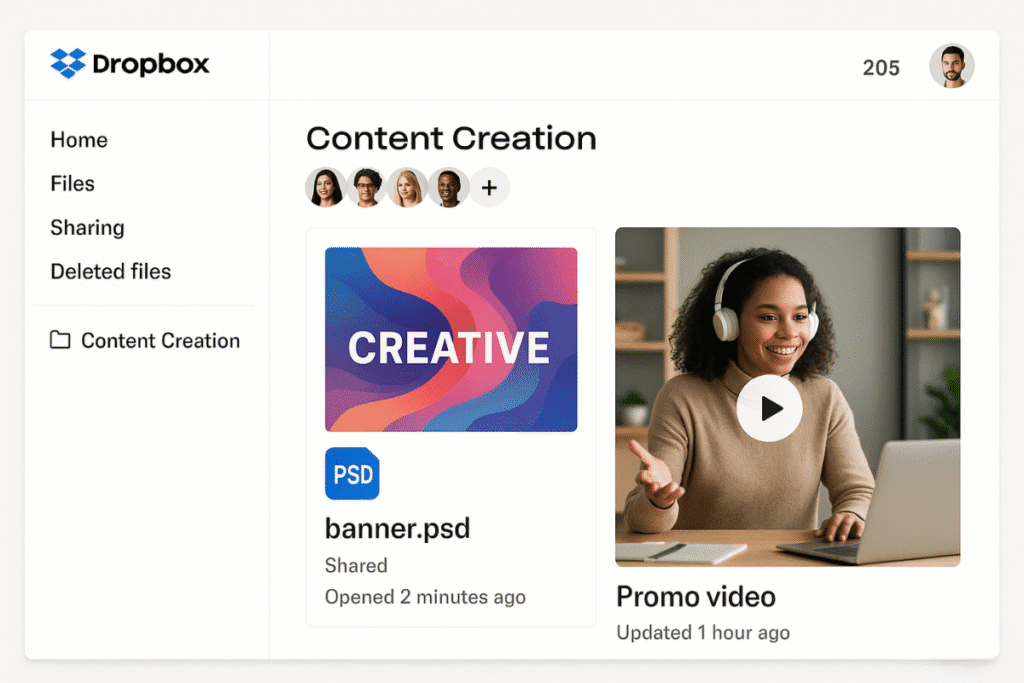The width and height of the screenshot is (1024, 683).
Task: Open the Content Creation folder
Action: pos(160,340)
